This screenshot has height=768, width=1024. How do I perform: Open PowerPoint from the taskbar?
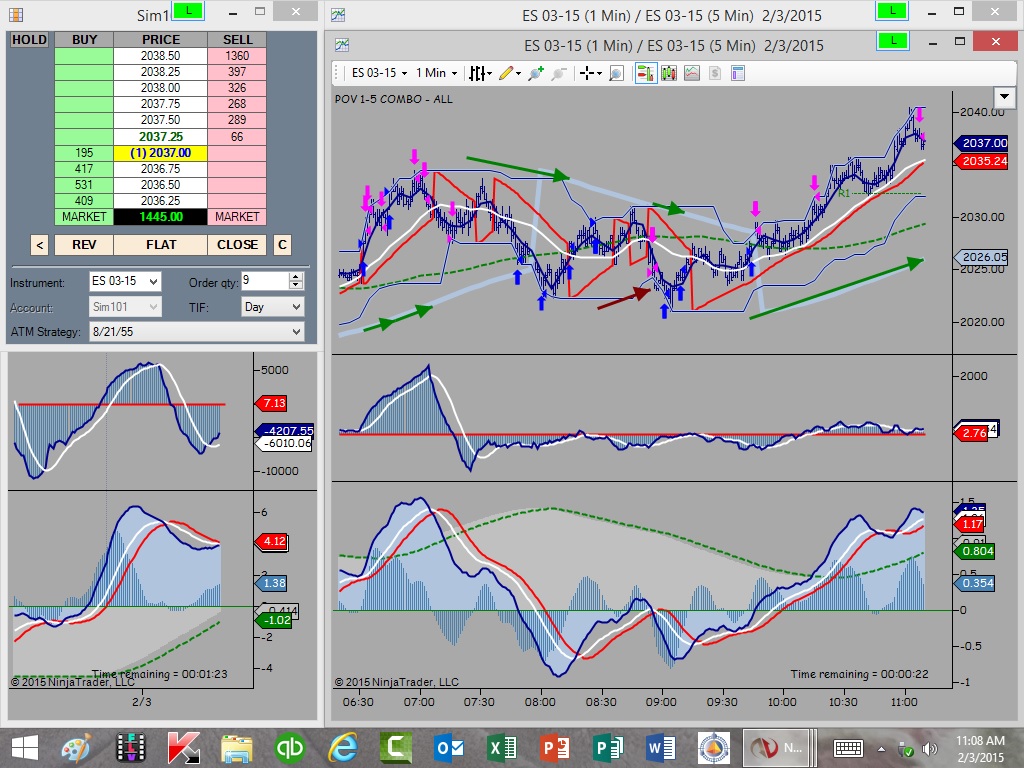[555, 748]
